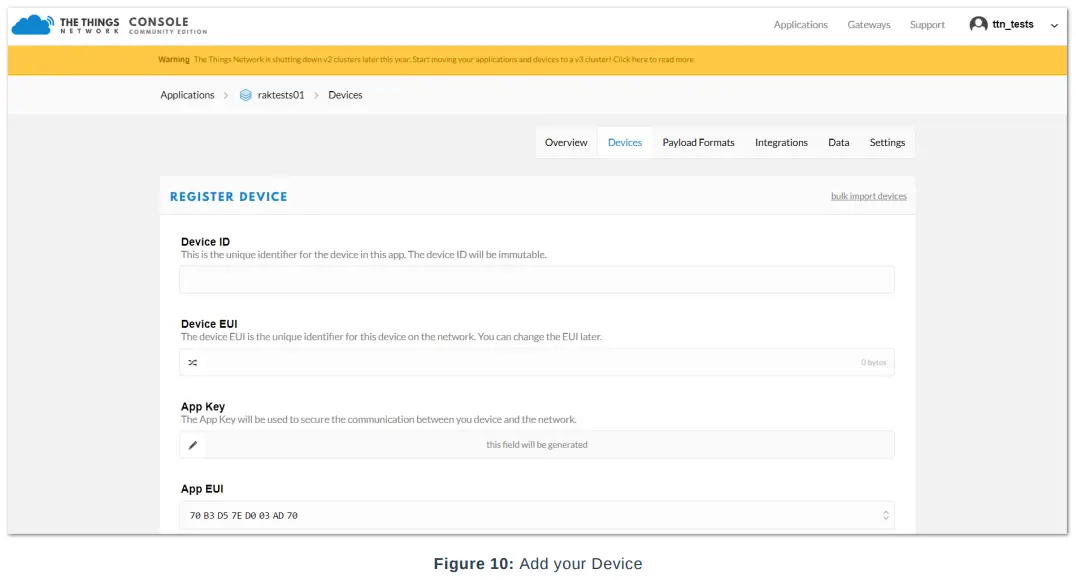This screenshot has height=580, width=1076.
Task: Open the App EUI selector
Action: 886,514
